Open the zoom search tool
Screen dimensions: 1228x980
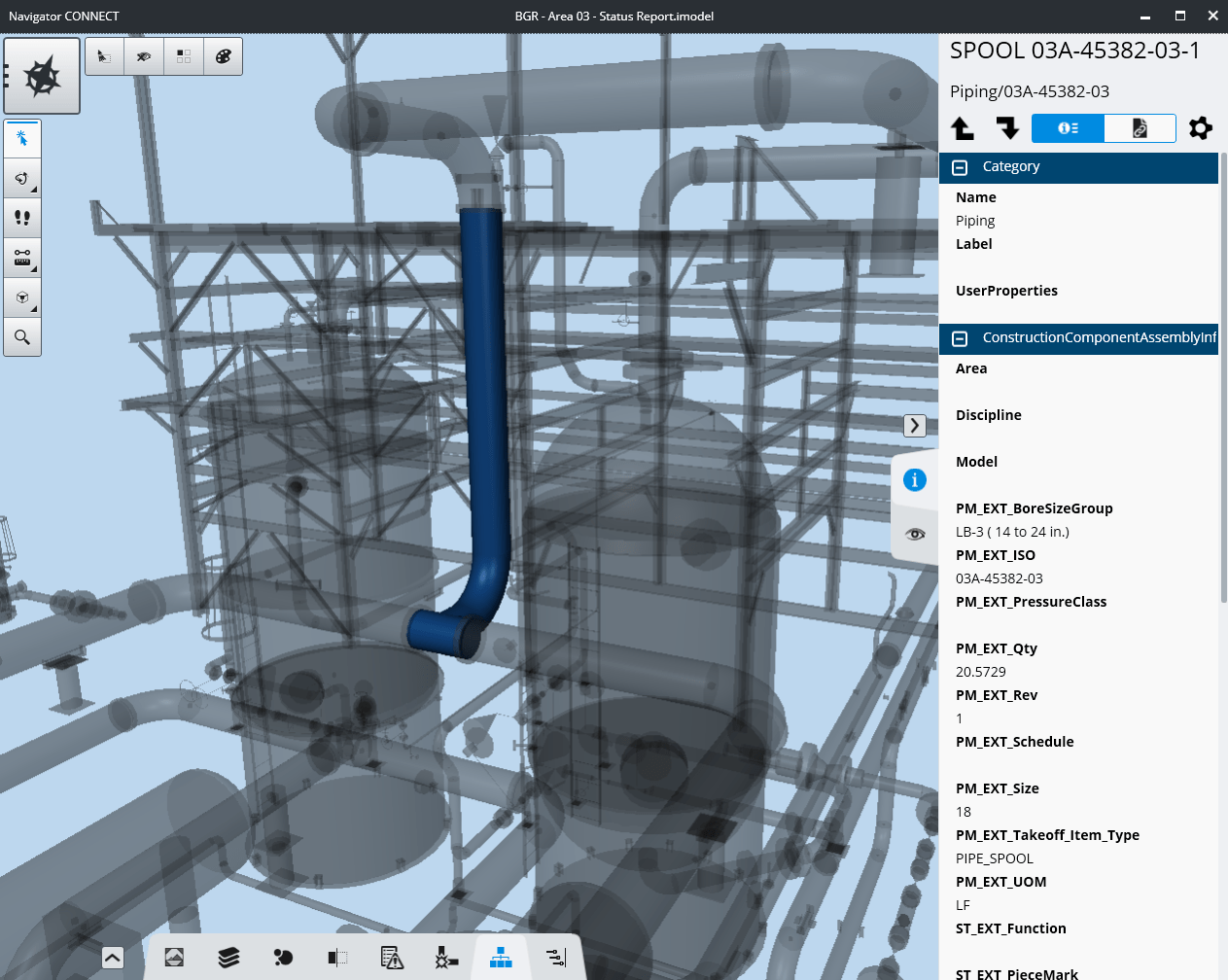[x=22, y=336]
